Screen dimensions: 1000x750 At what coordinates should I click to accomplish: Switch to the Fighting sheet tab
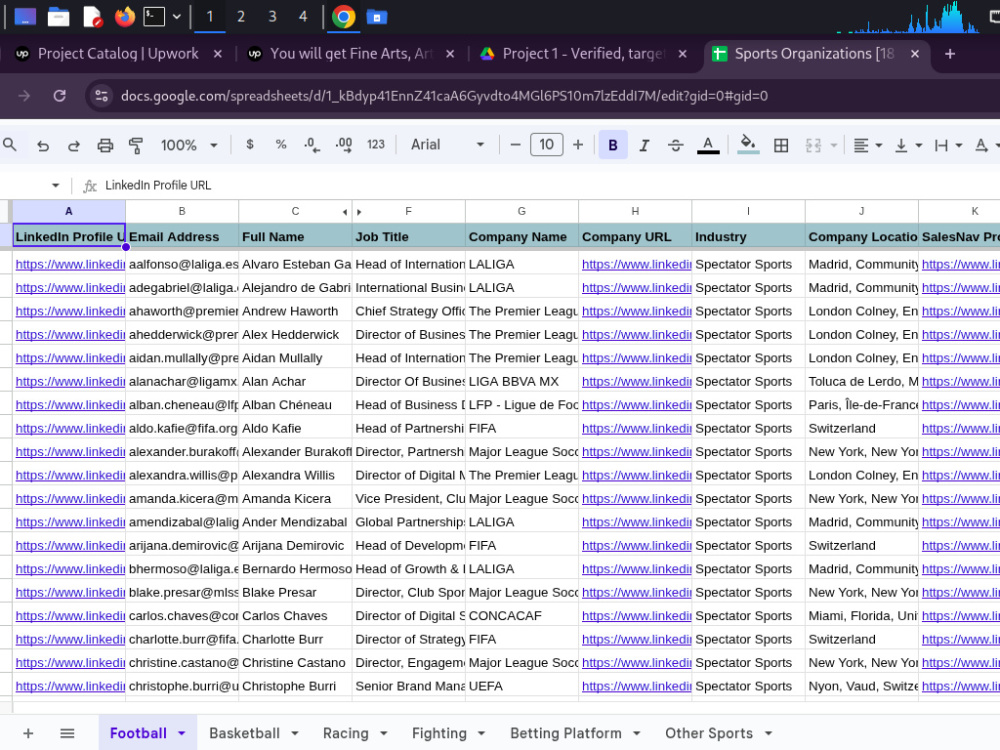[439, 733]
